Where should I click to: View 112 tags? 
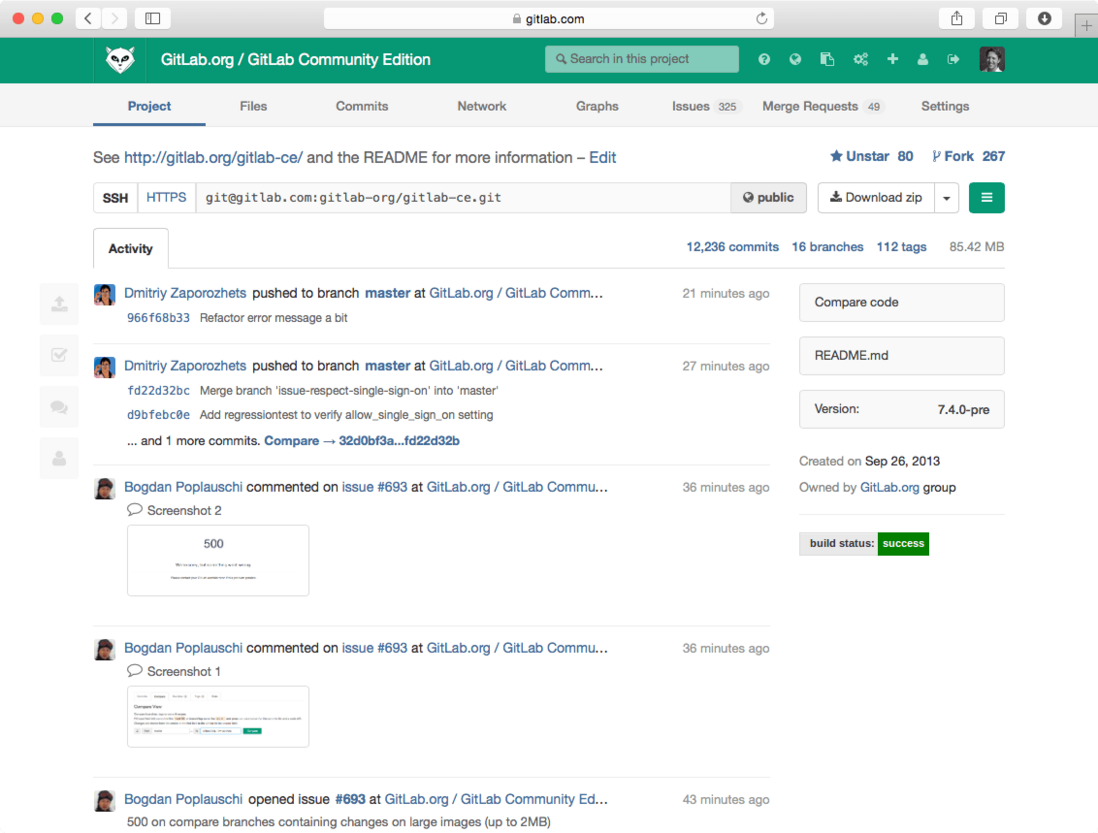(901, 246)
